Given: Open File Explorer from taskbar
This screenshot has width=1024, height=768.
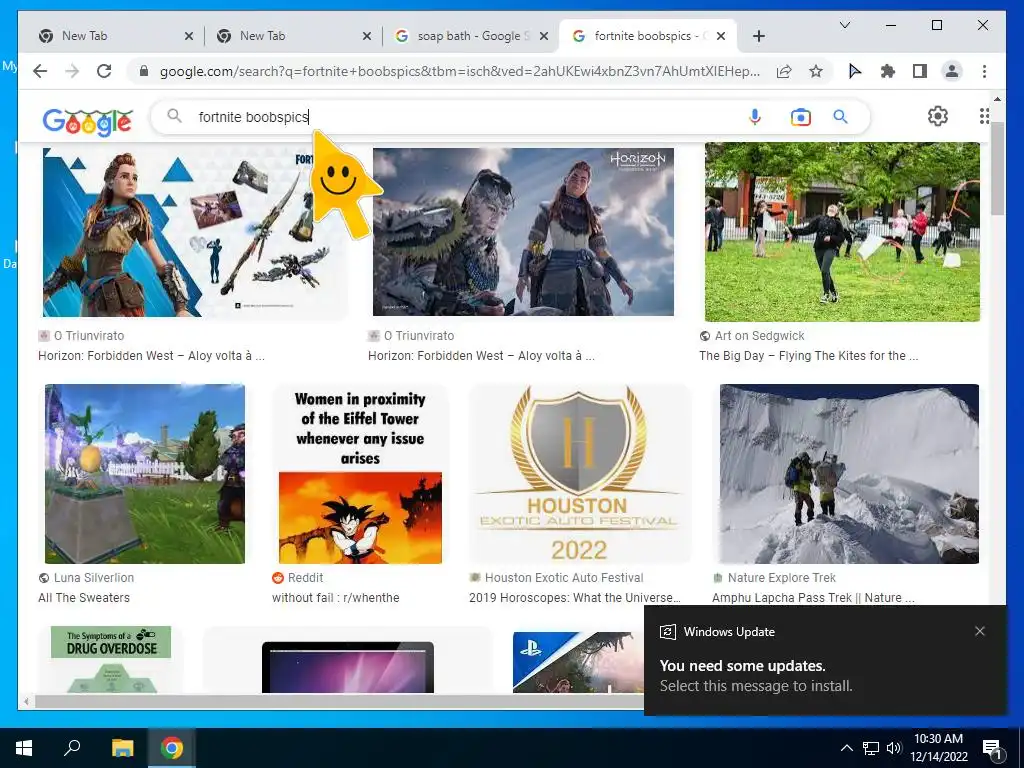Looking at the screenshot, I should point(122,748).
